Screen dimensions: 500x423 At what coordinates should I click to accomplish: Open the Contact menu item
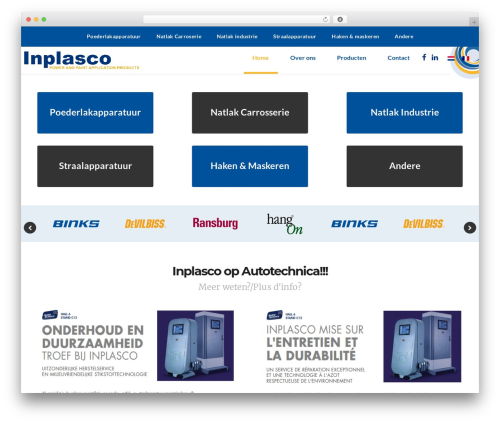[398, 58]
